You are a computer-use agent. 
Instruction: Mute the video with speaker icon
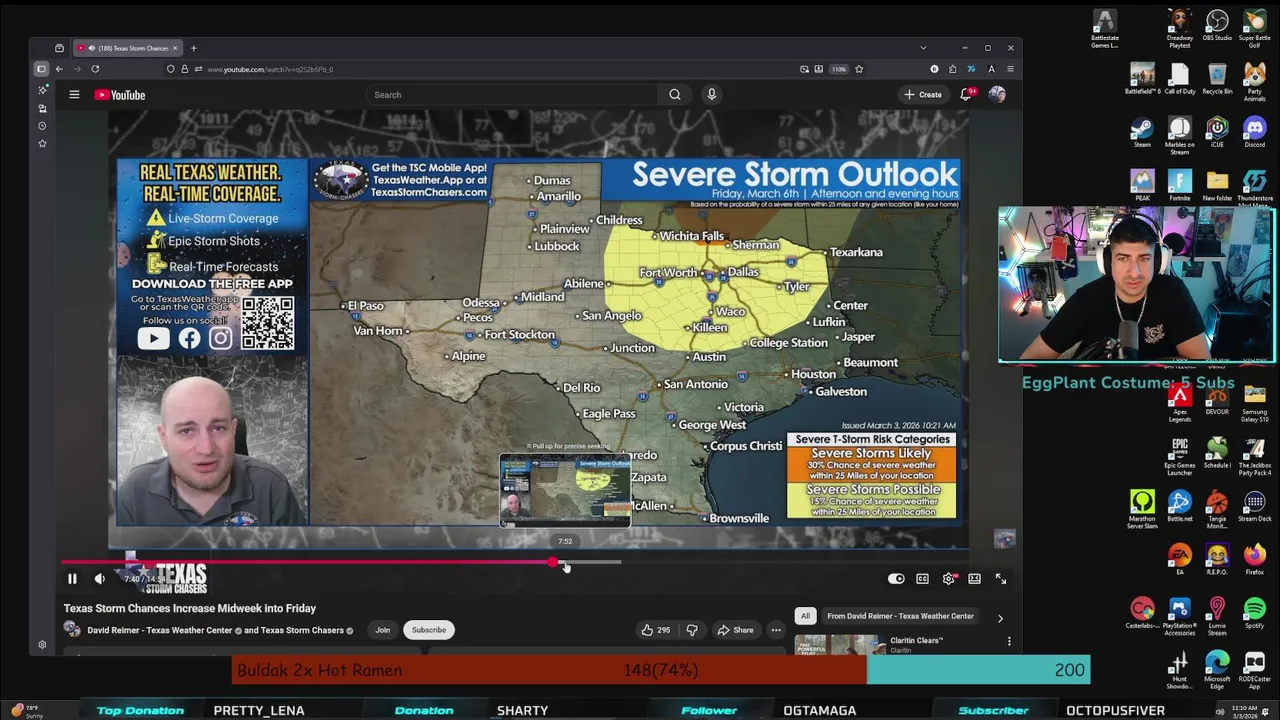(x=99, y=579)
